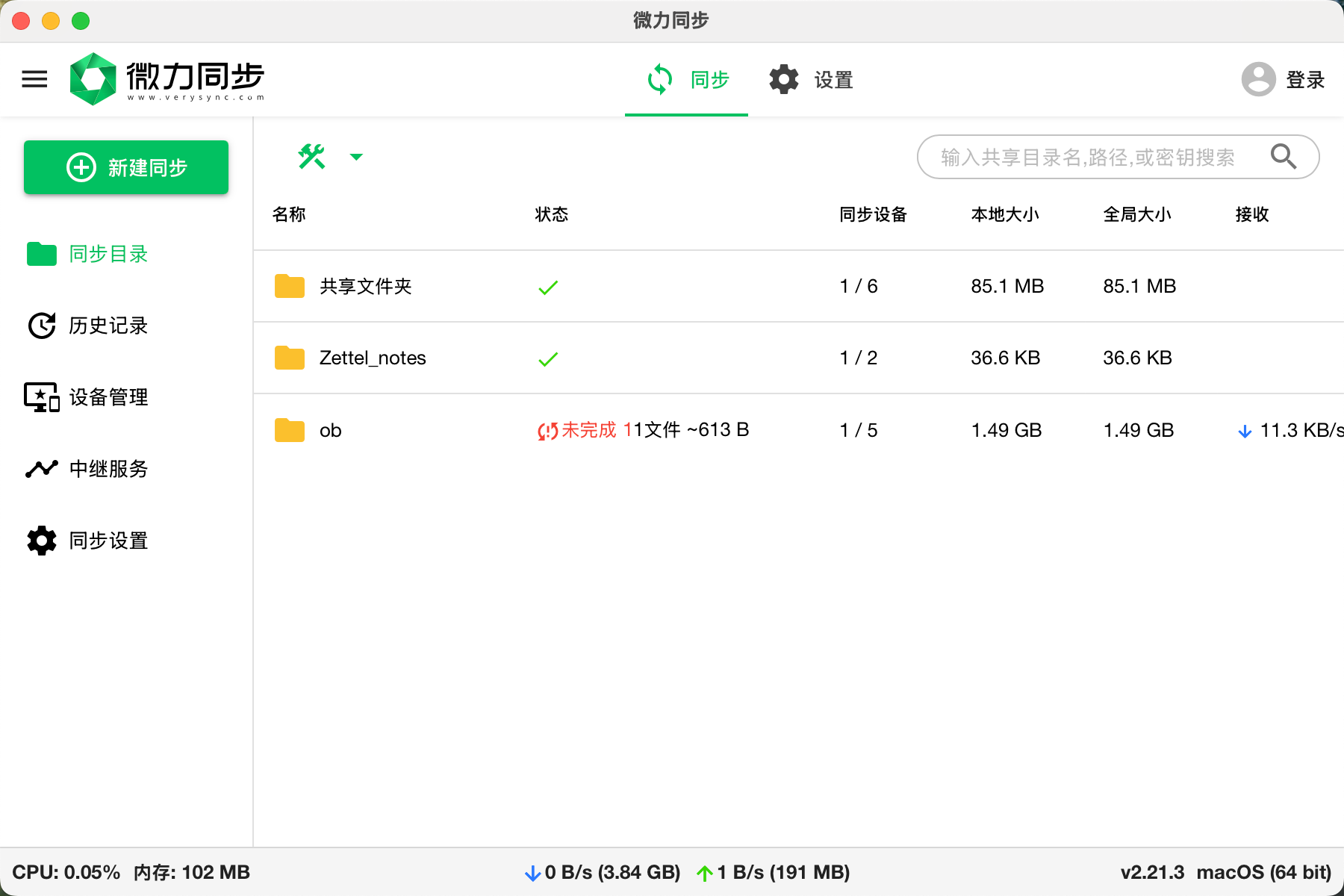Click the 登录 login link

click(1304, 80)
